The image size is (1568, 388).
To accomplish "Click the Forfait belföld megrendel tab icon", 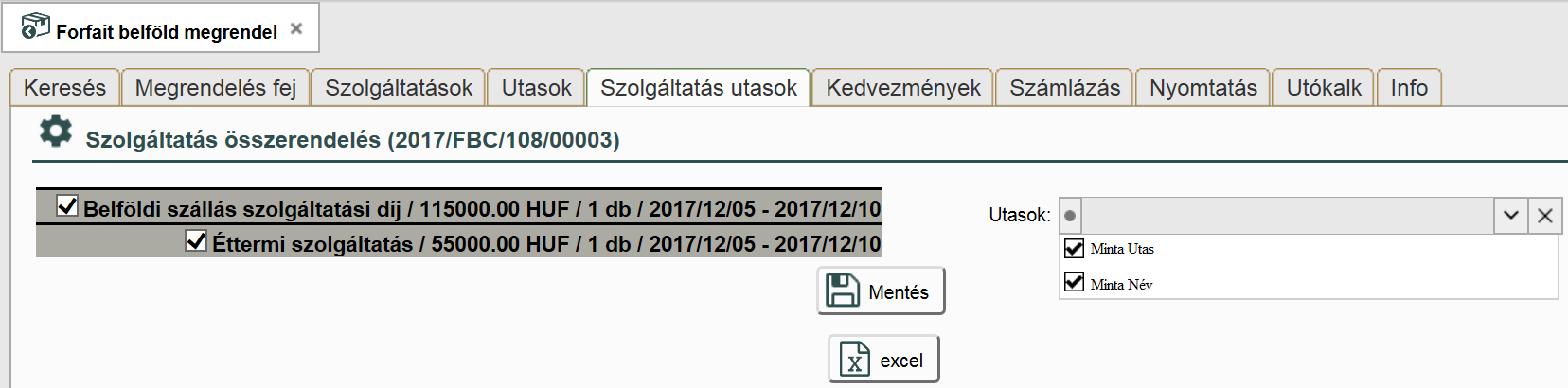I will coord(35,26).
